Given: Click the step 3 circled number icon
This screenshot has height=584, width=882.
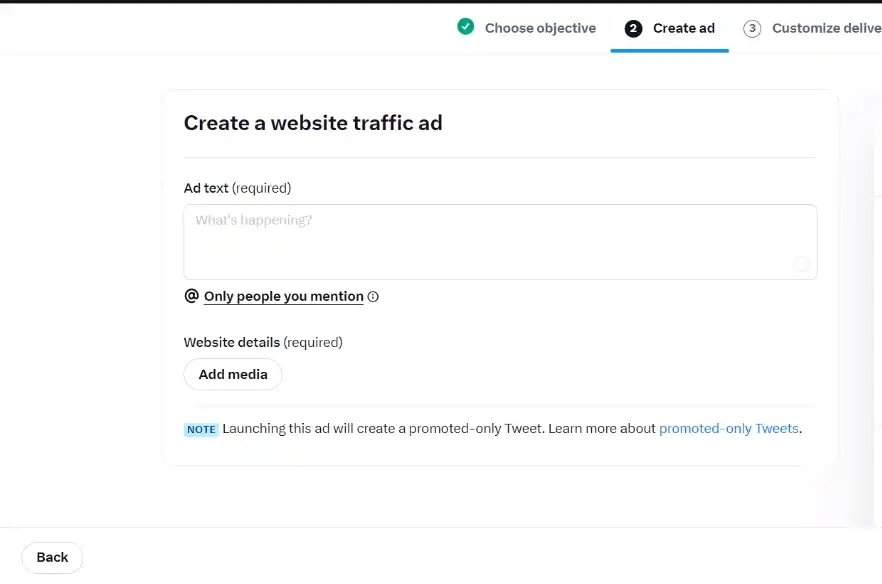Looking at the screenshot, I should 752,29.
